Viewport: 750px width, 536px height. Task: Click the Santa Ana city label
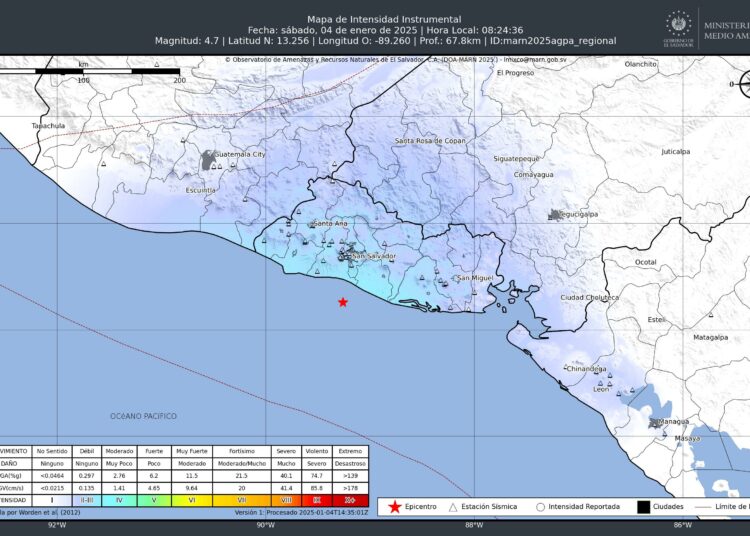pyautogui.click(x=330, y=223)
